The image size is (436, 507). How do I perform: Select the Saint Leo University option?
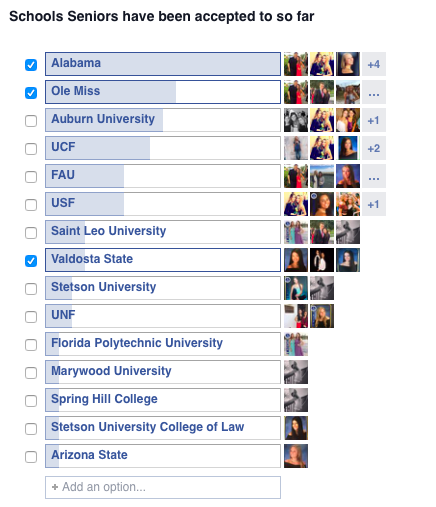pyautogui.click(x=163, y=232)
